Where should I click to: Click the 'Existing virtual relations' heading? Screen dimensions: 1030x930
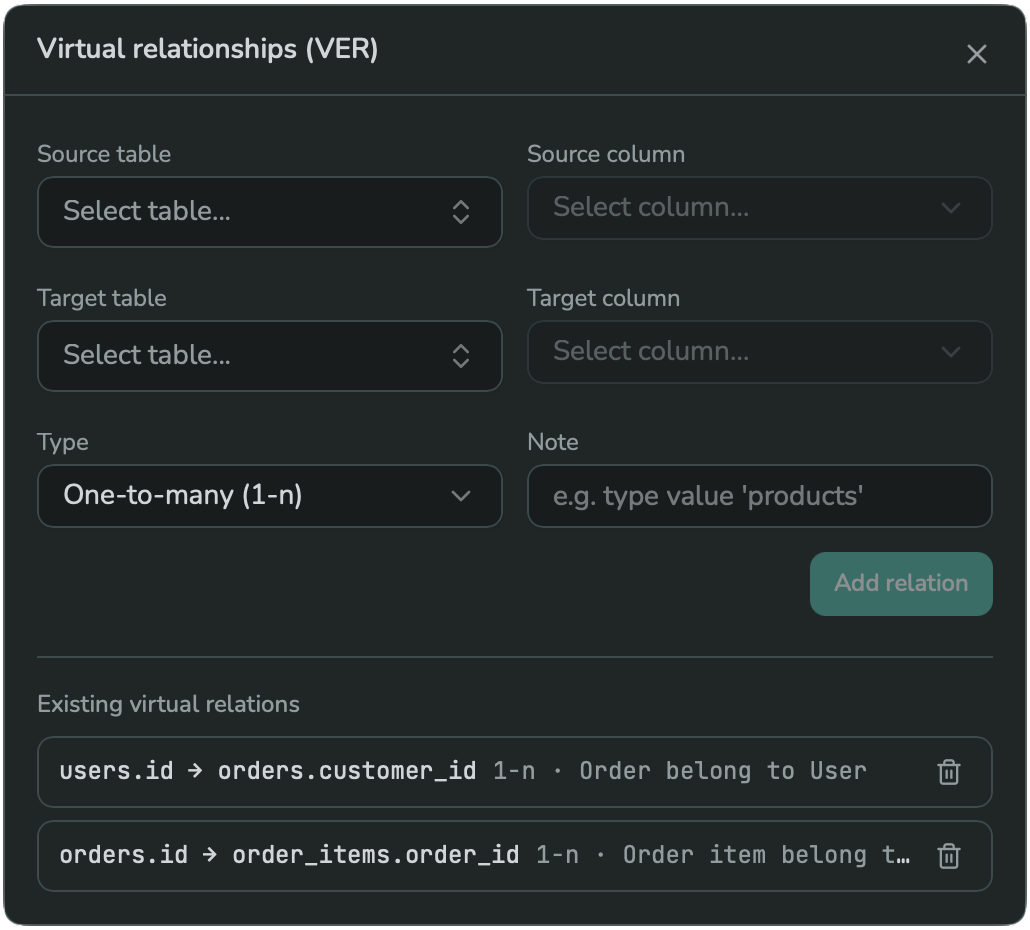tap(168, 704)
